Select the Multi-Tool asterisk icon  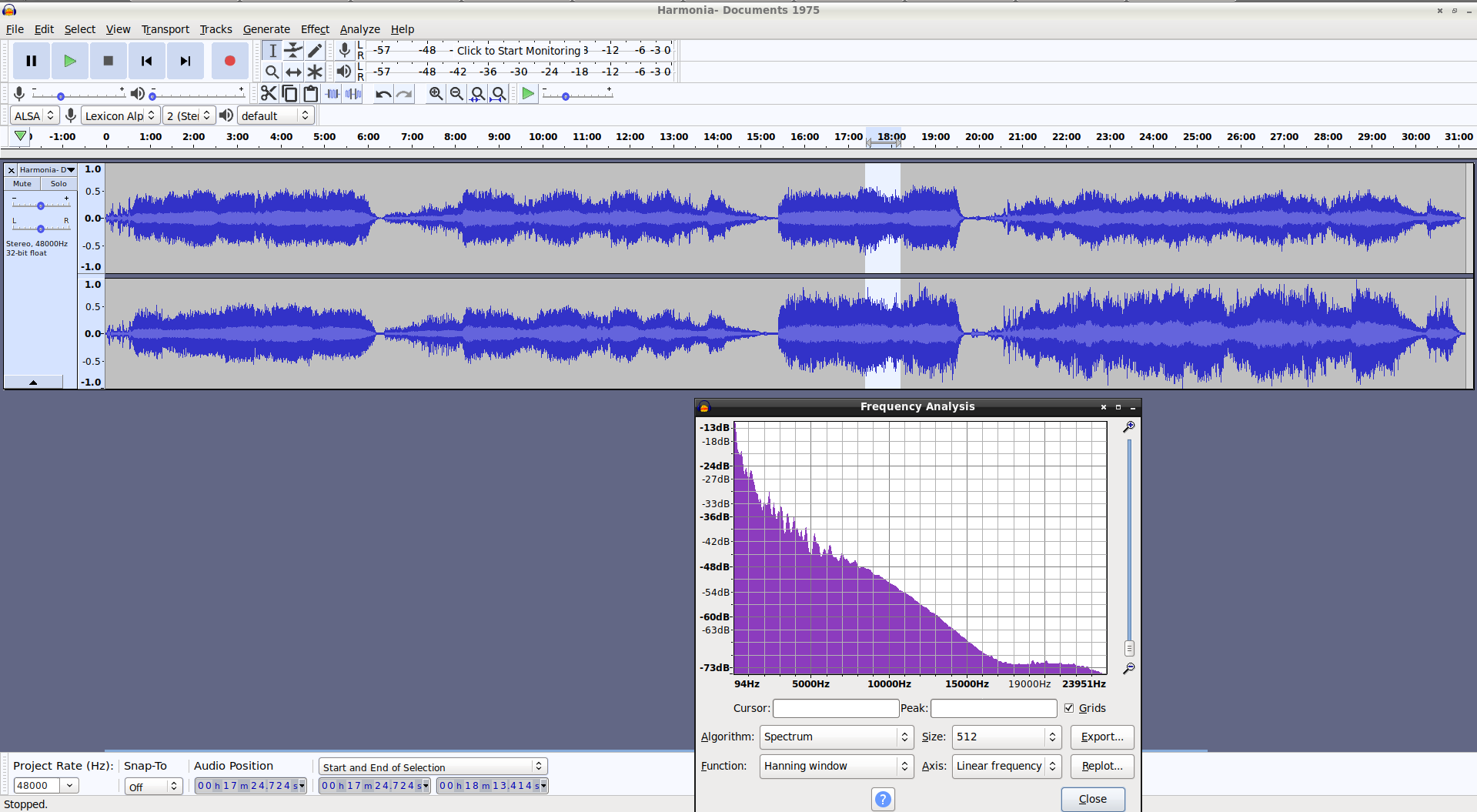(315, 72)
